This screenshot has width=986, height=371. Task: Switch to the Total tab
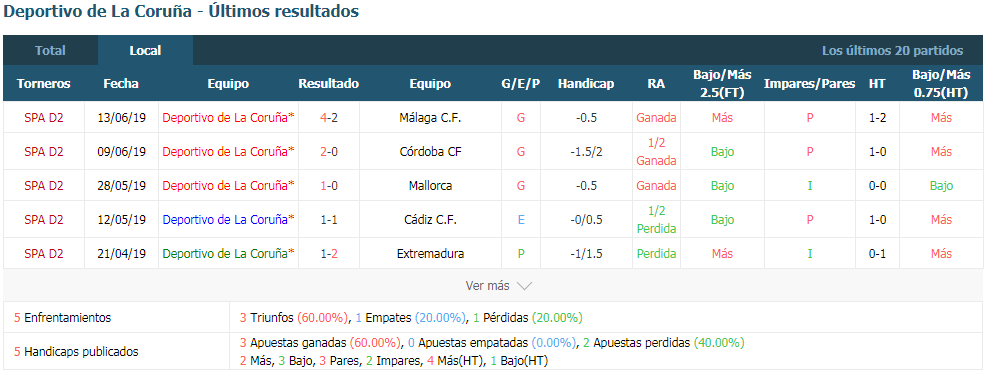point(50,51)
